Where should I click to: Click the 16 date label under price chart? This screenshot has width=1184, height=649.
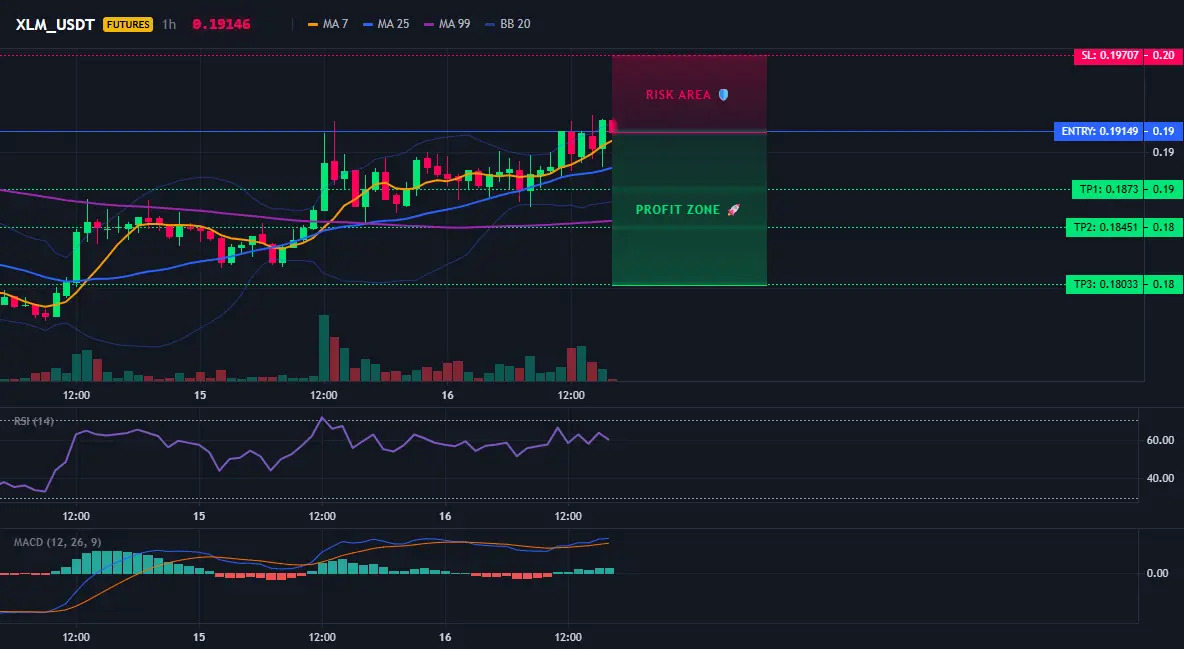click(x=447, y=395)
